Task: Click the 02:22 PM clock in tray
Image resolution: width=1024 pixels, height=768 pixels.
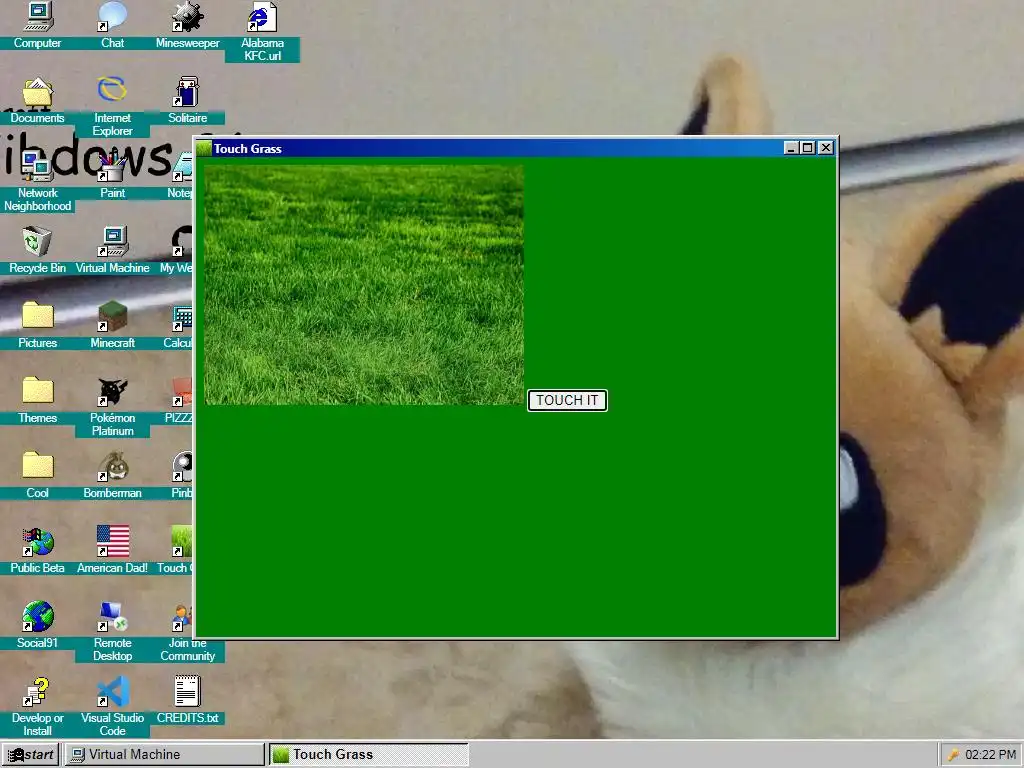Action: point(990,754)
